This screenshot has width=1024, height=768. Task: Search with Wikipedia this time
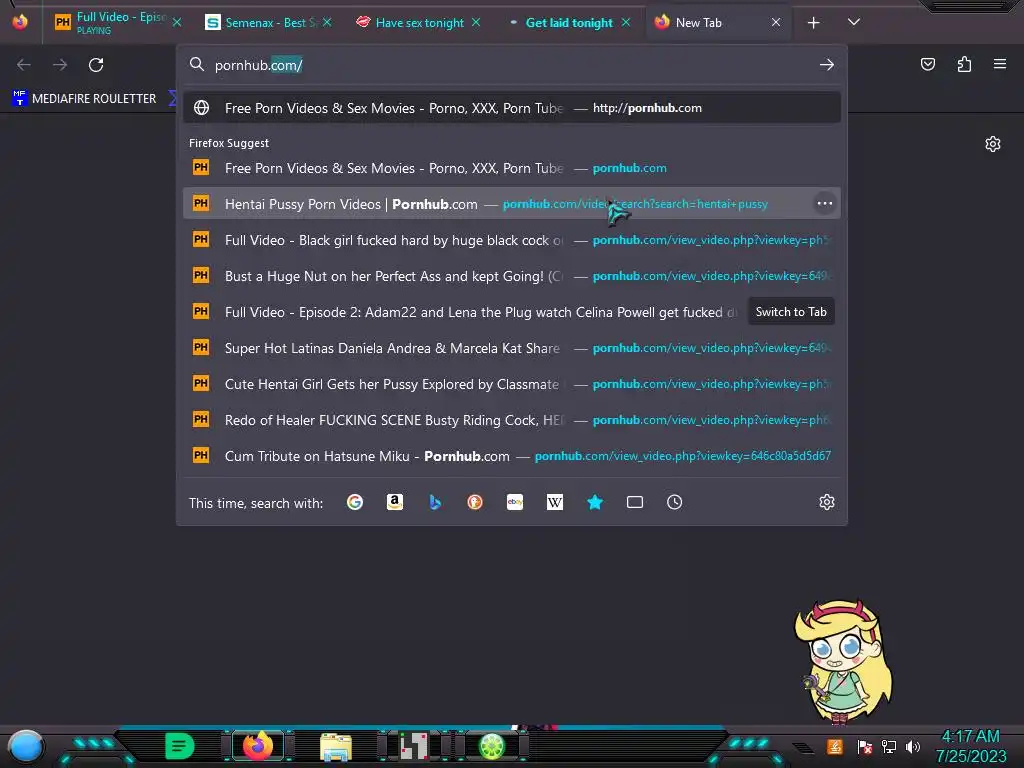(x=554, y=502)
